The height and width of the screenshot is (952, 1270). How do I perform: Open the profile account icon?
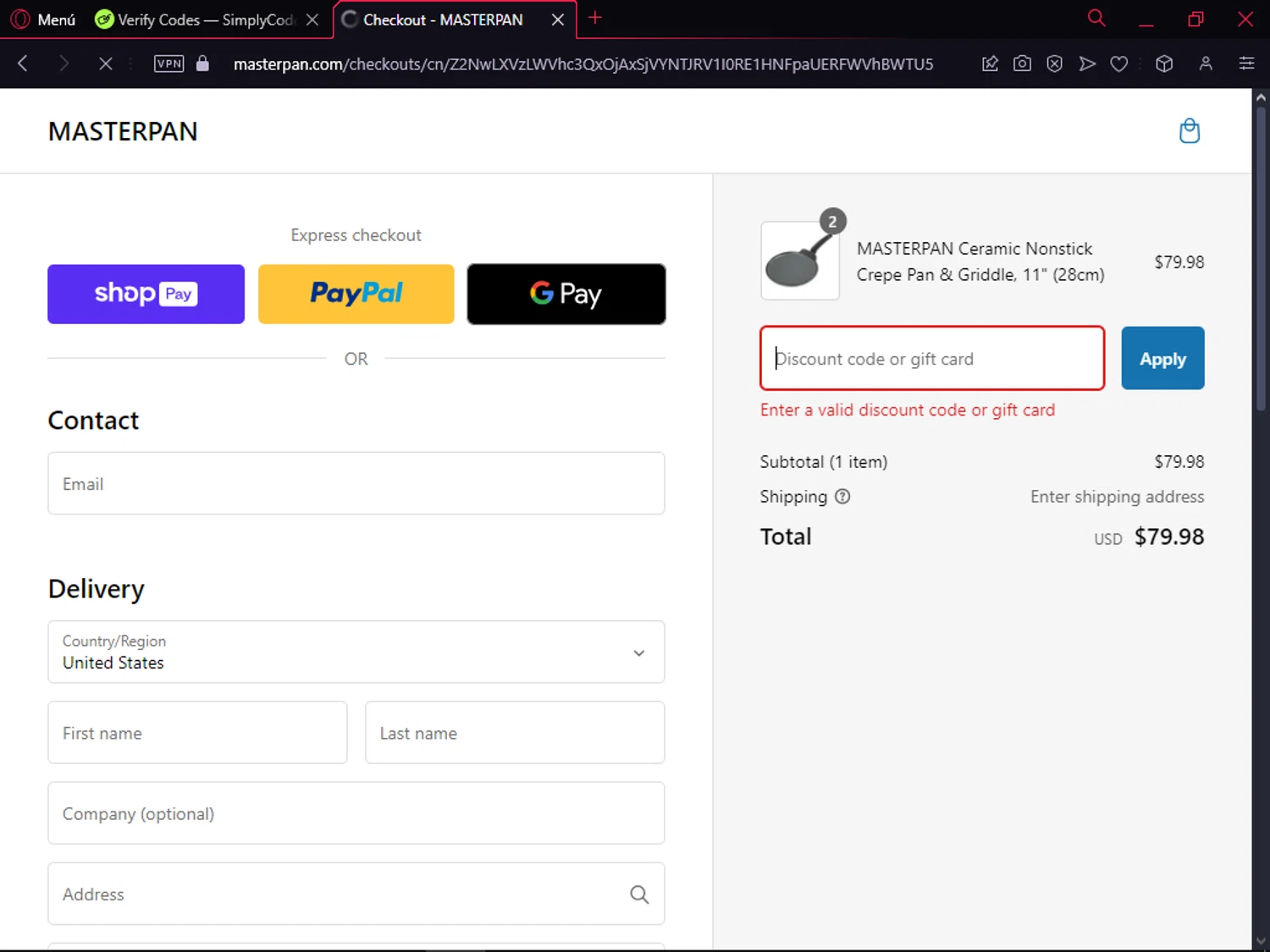1206,63
